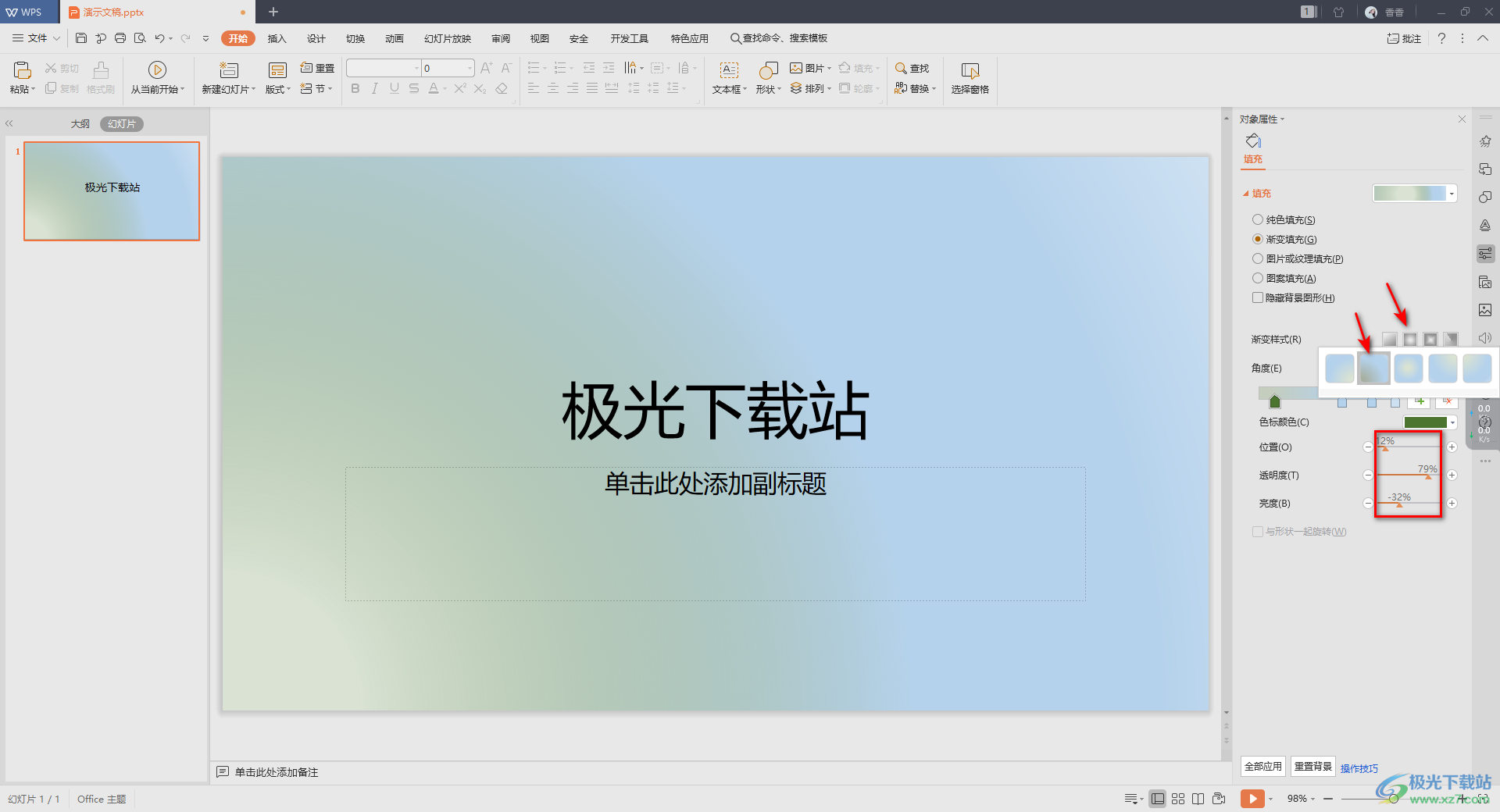Image resolution: width=1500 pixels, height=812 pixels.
Task: Click the Undo arrow icon
Action: tap(159, 38)
